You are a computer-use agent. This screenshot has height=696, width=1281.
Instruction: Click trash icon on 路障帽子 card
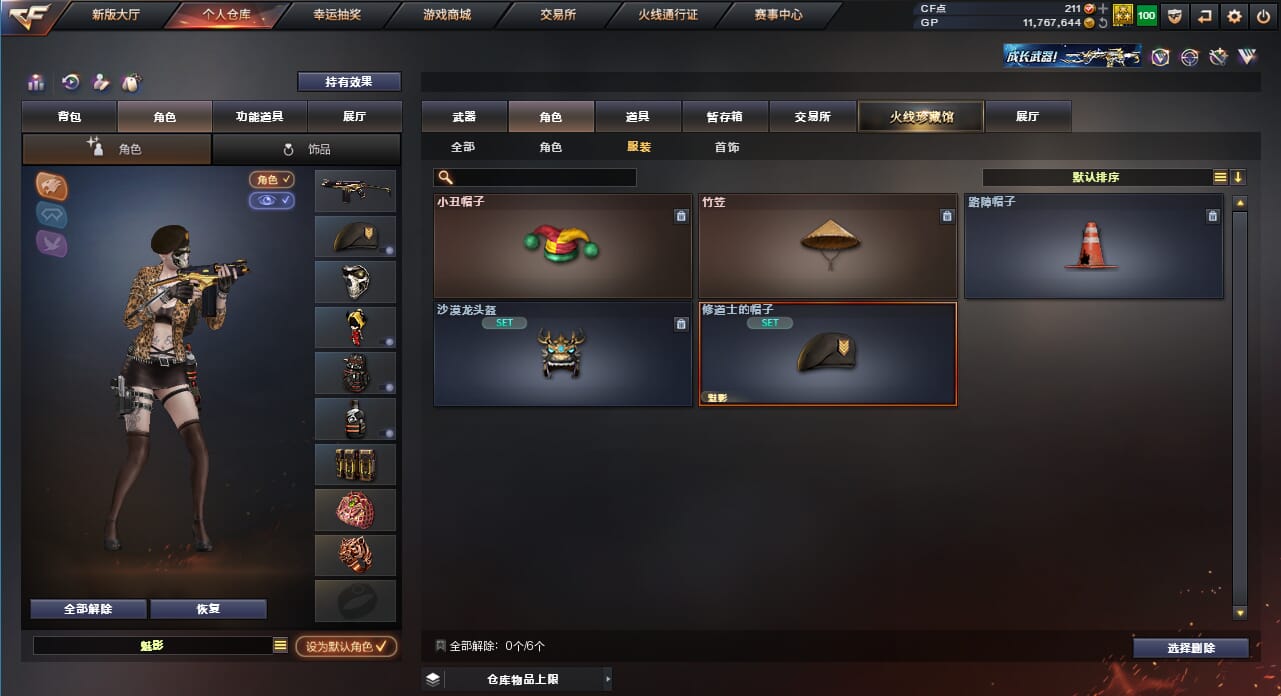1213,216
